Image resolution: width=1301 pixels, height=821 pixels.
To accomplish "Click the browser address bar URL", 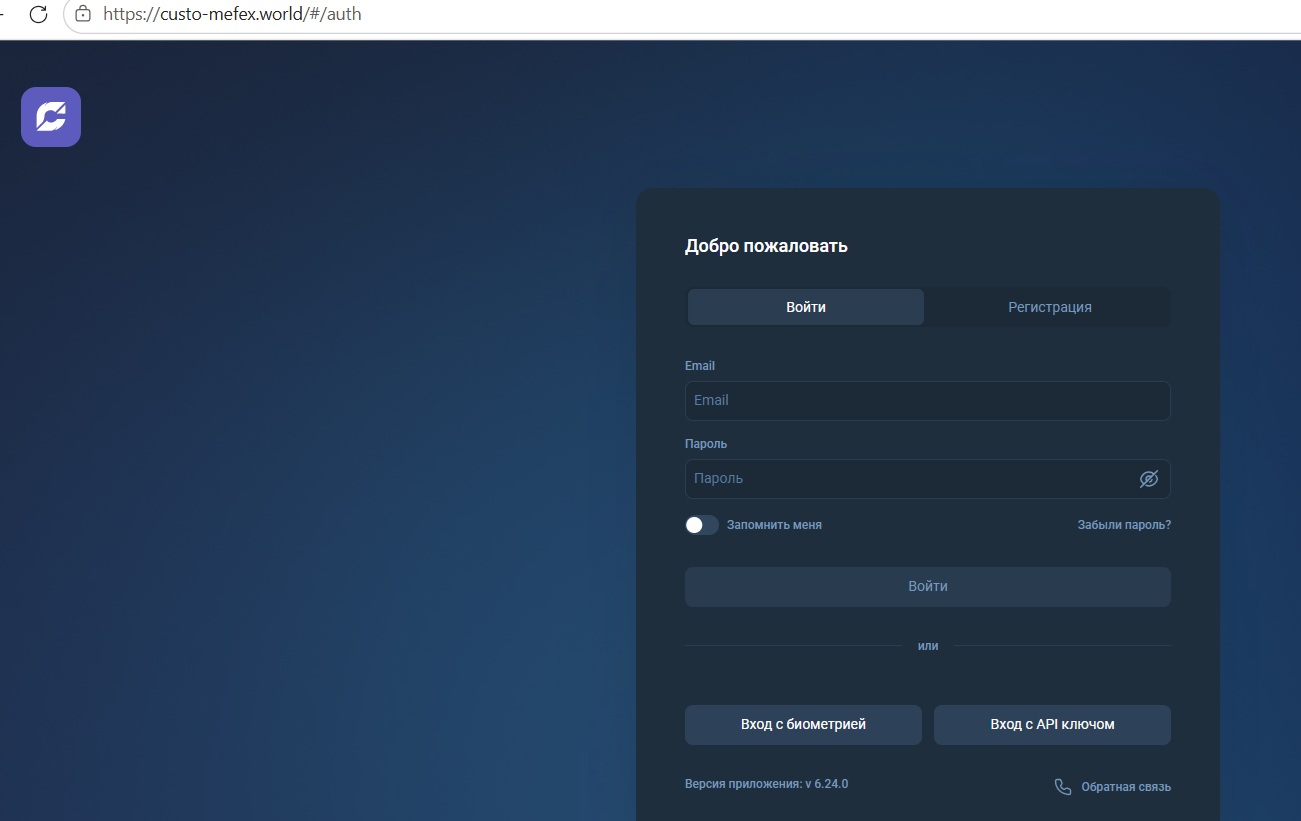I will pyautogui.click(x=232, y=14).
